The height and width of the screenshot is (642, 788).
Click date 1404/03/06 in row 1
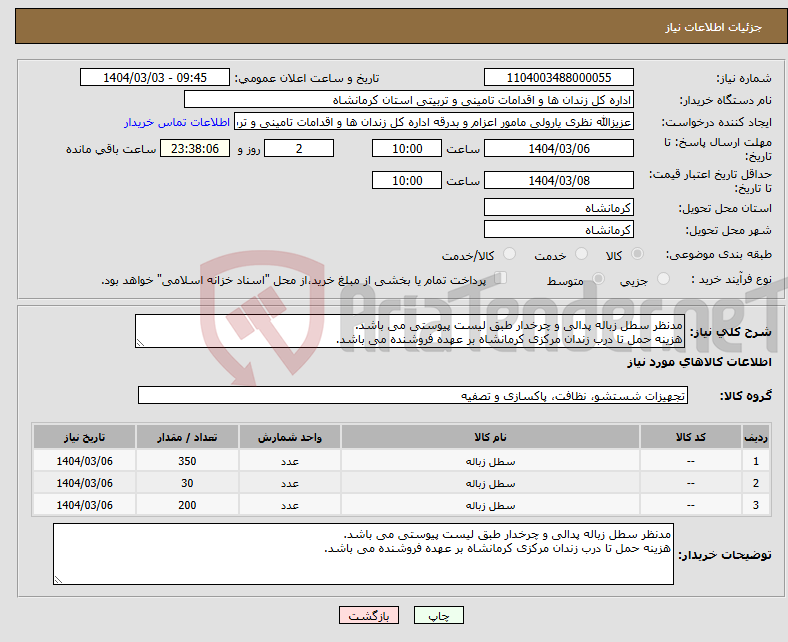coord(84,461)
